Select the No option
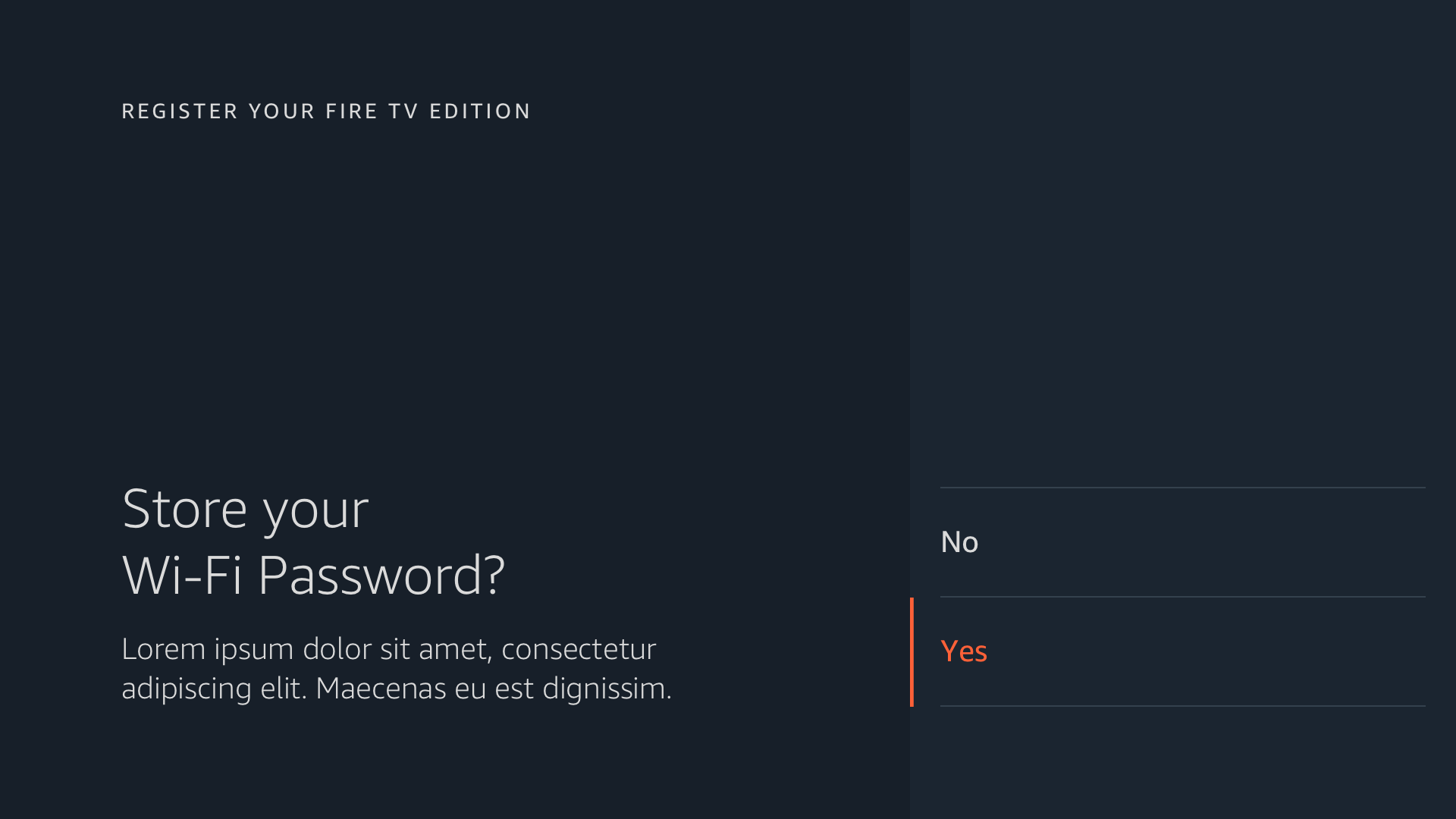 [x=959, y=542]
